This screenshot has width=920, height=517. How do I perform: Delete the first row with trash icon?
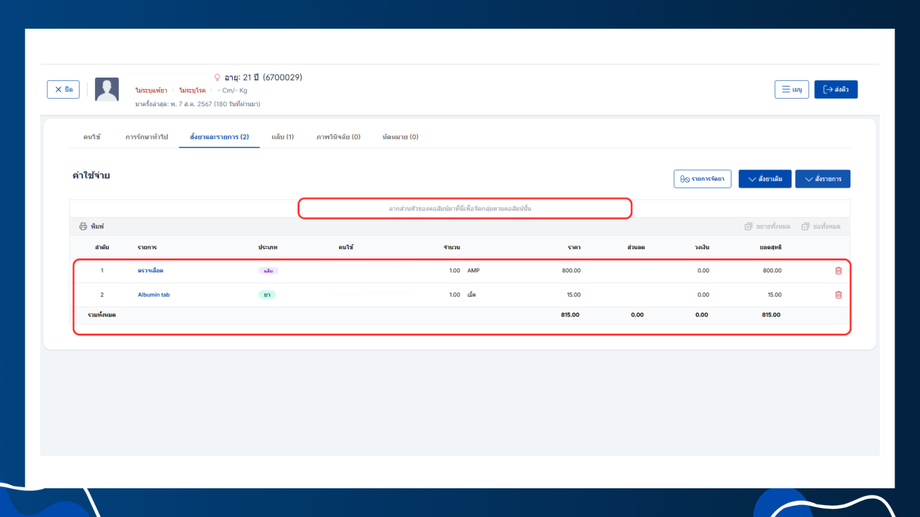(x=838, y=271)
